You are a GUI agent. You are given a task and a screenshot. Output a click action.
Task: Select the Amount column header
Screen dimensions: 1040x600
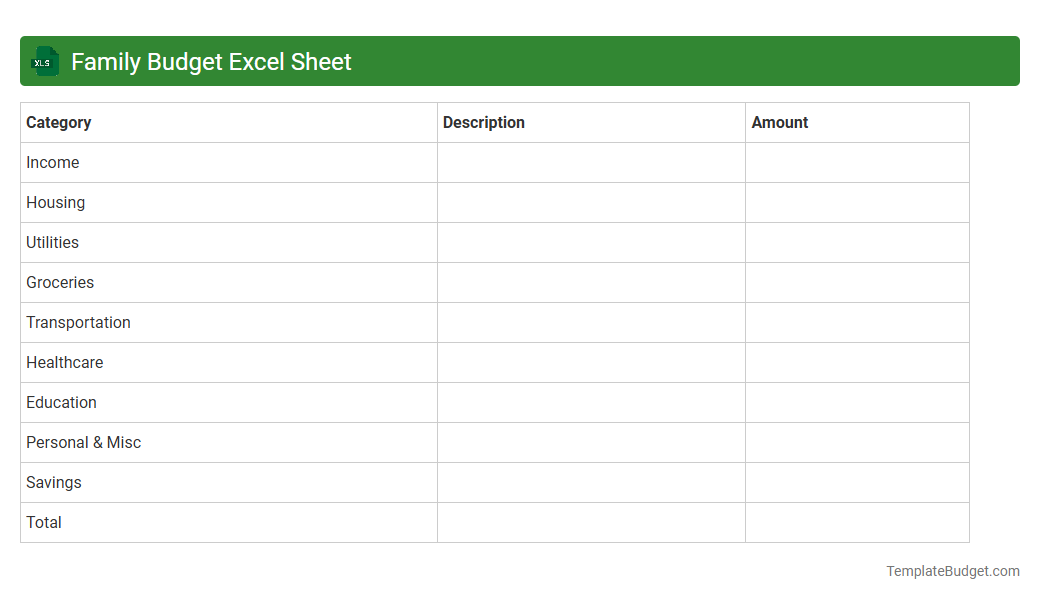[780, 122]
